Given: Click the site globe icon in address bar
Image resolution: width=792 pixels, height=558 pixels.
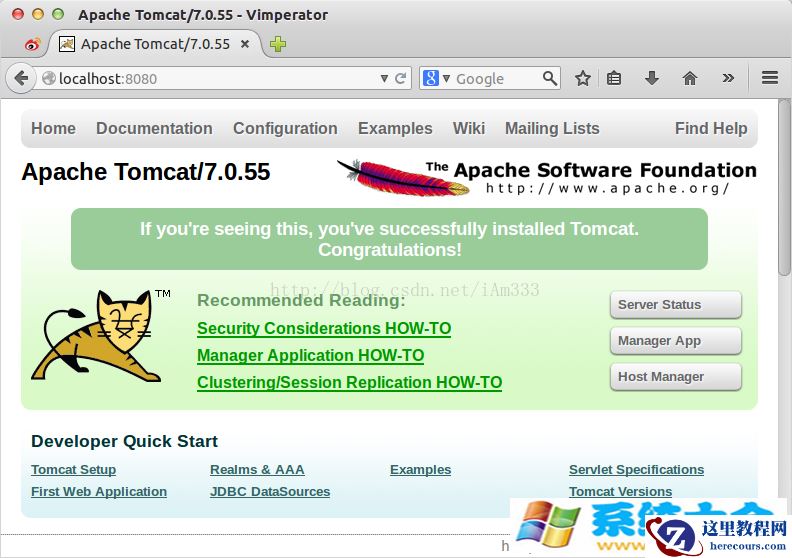Looking at the screenshot, I should pos(48,78).
